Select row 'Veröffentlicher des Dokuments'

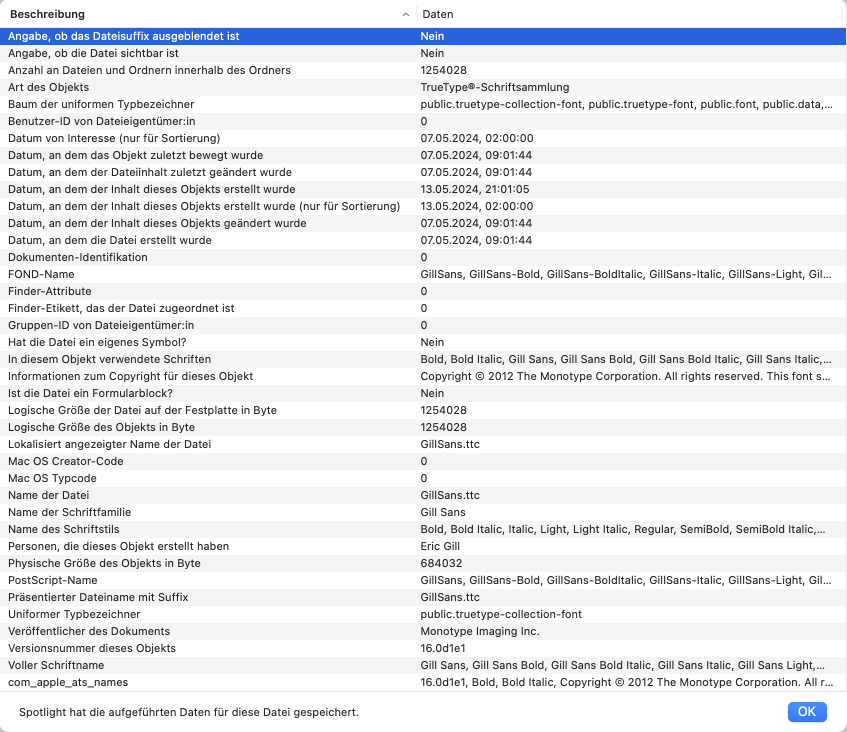(424, 632)
